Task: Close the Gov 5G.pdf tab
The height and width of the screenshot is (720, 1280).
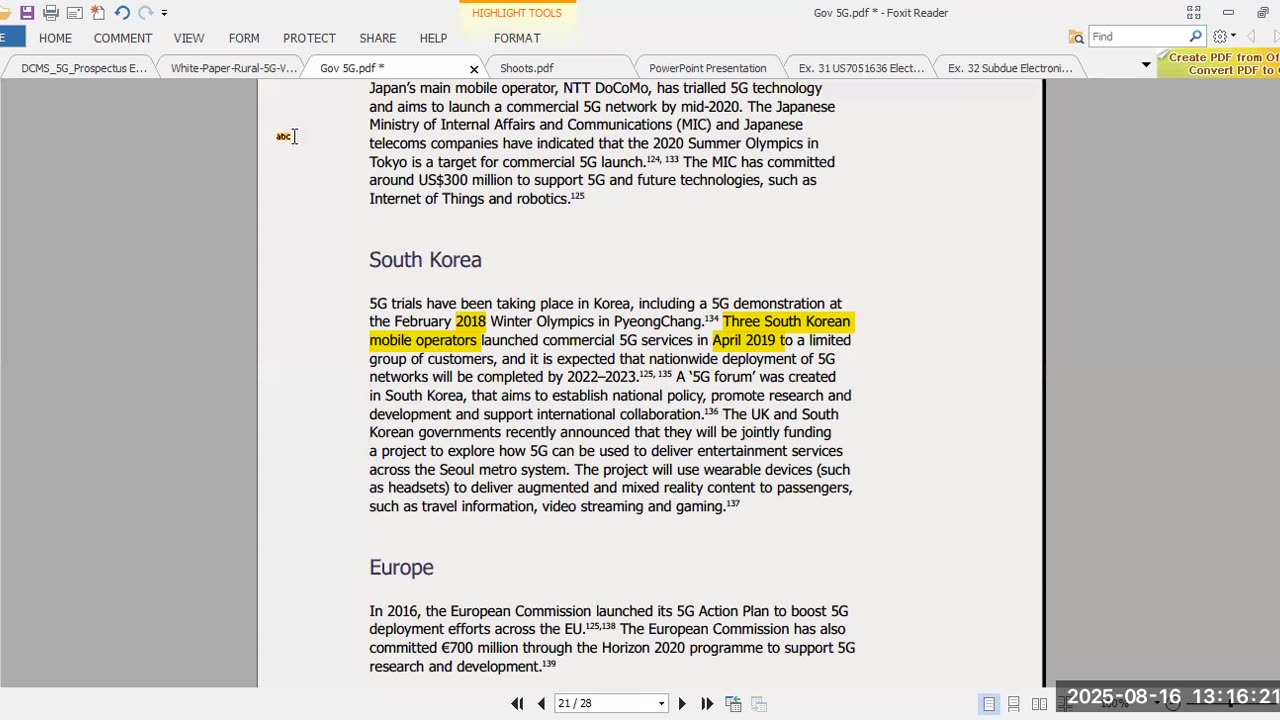Action: pos(474,69)
